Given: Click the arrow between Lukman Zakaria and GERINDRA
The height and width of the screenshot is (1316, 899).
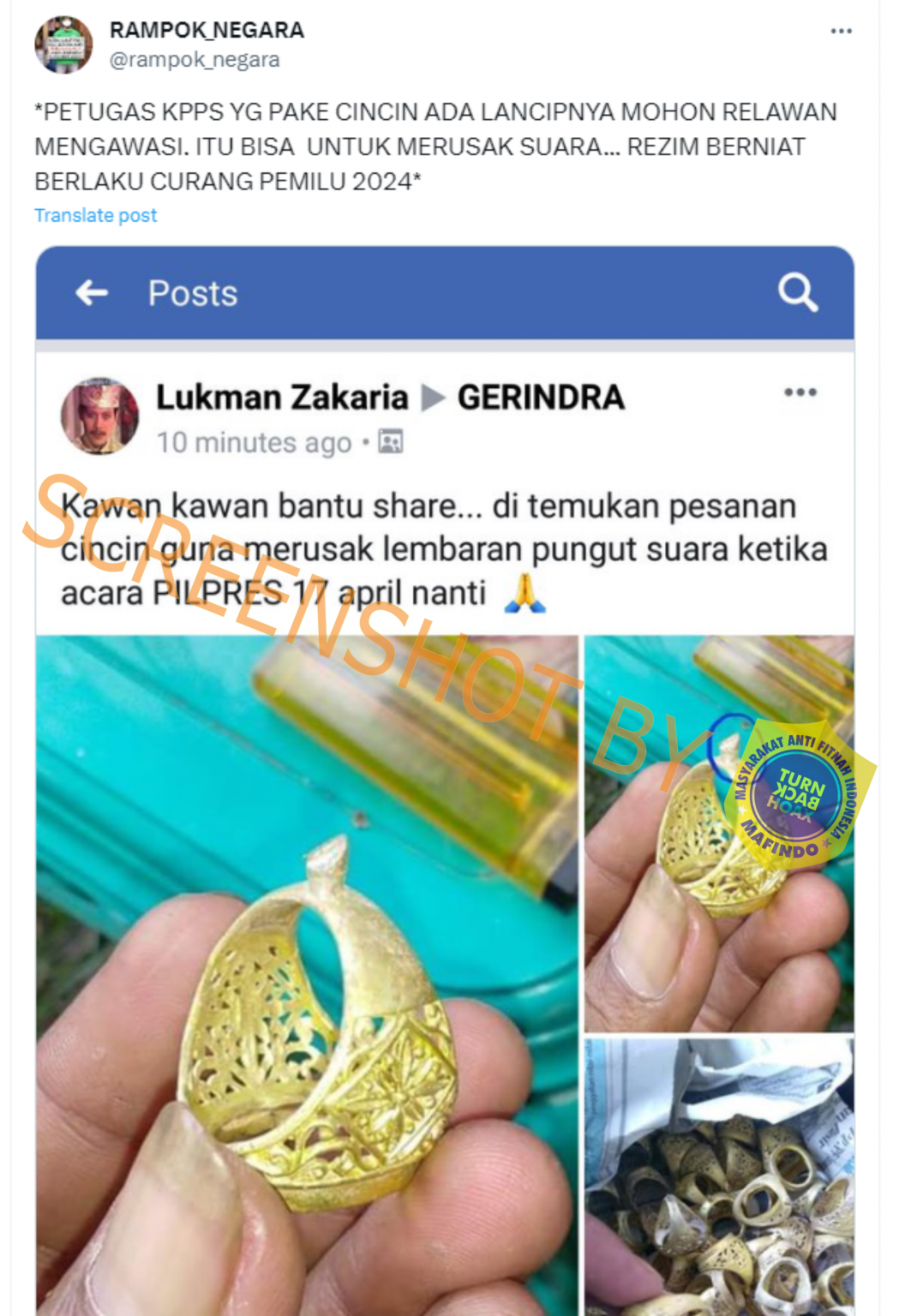Looking at the screenshot, I should (433, 398).
